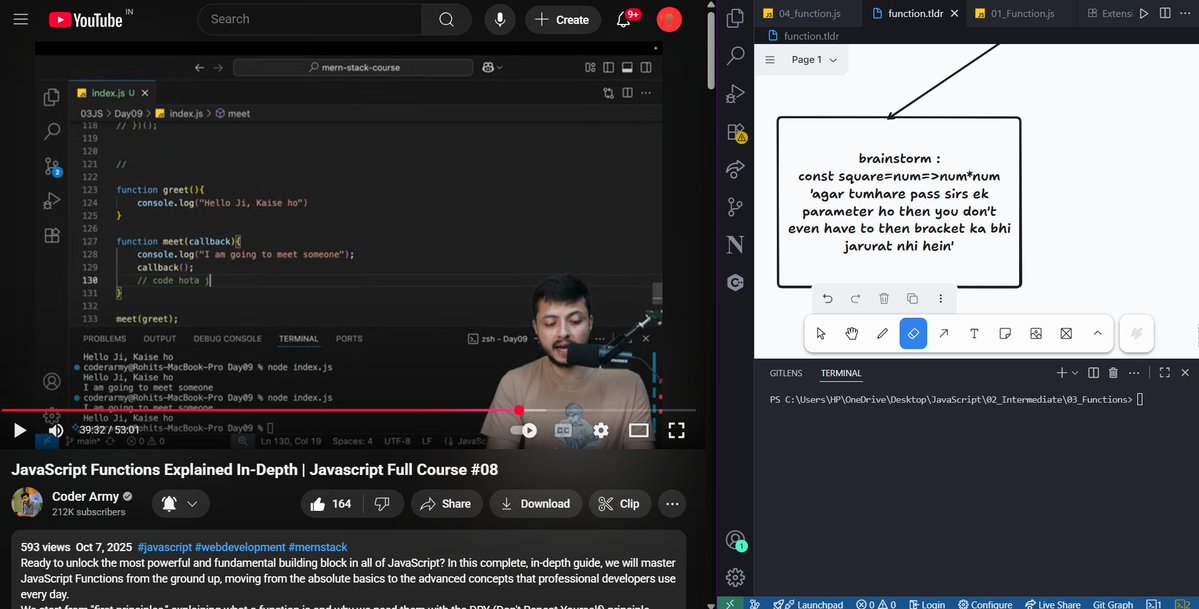This screenshot has width=1199, height=609.
Task: Open tldraw main menu hamburger
Action: [x=770, y=60]
